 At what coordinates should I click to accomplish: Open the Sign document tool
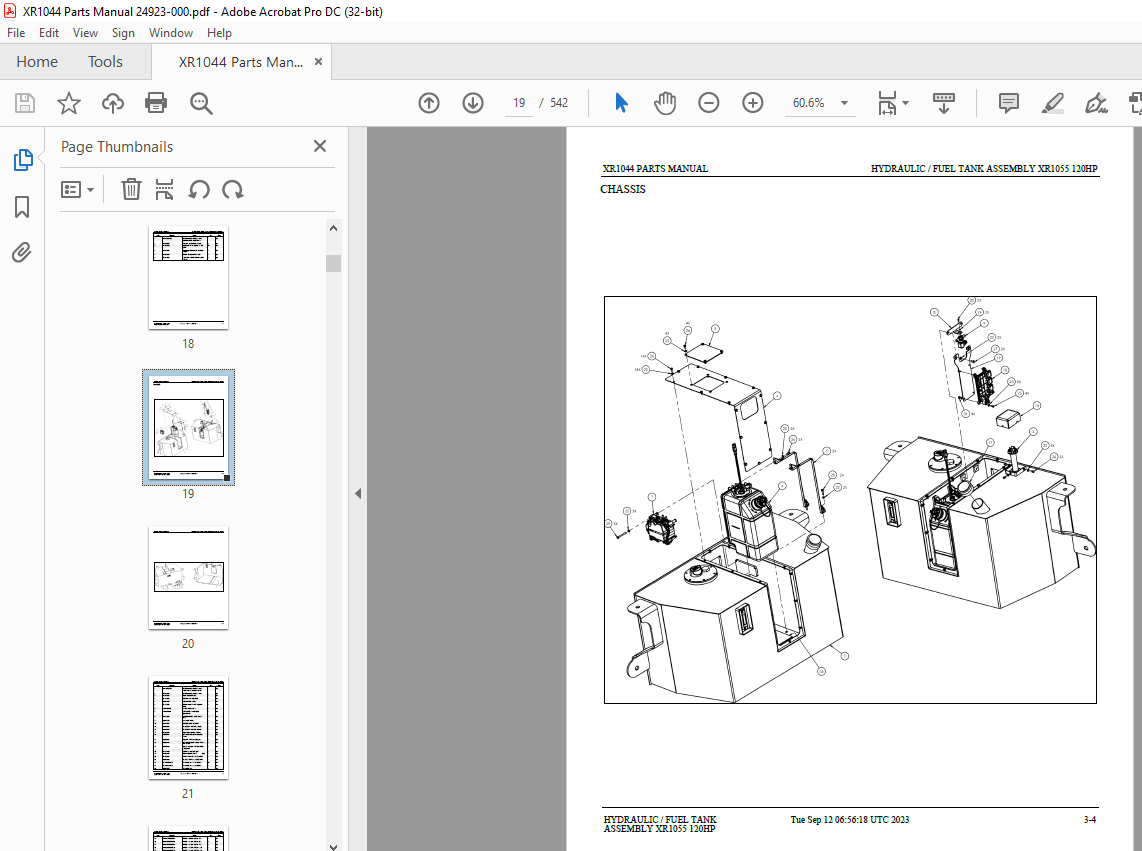1096,103
